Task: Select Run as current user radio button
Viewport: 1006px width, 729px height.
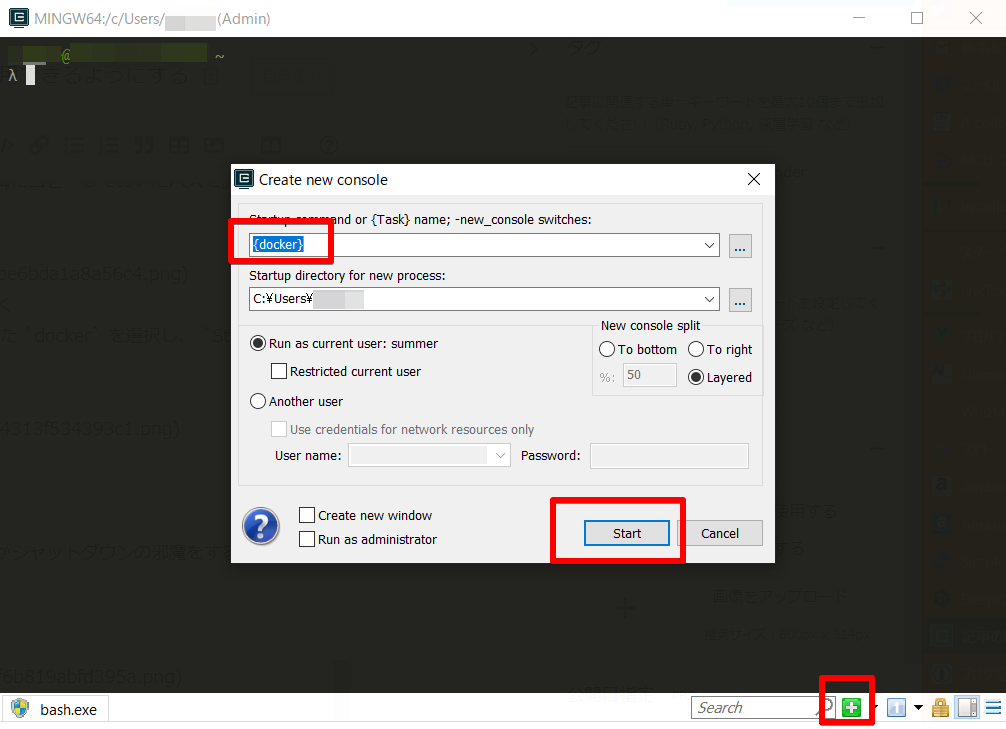Action: [x=257, y=343]
